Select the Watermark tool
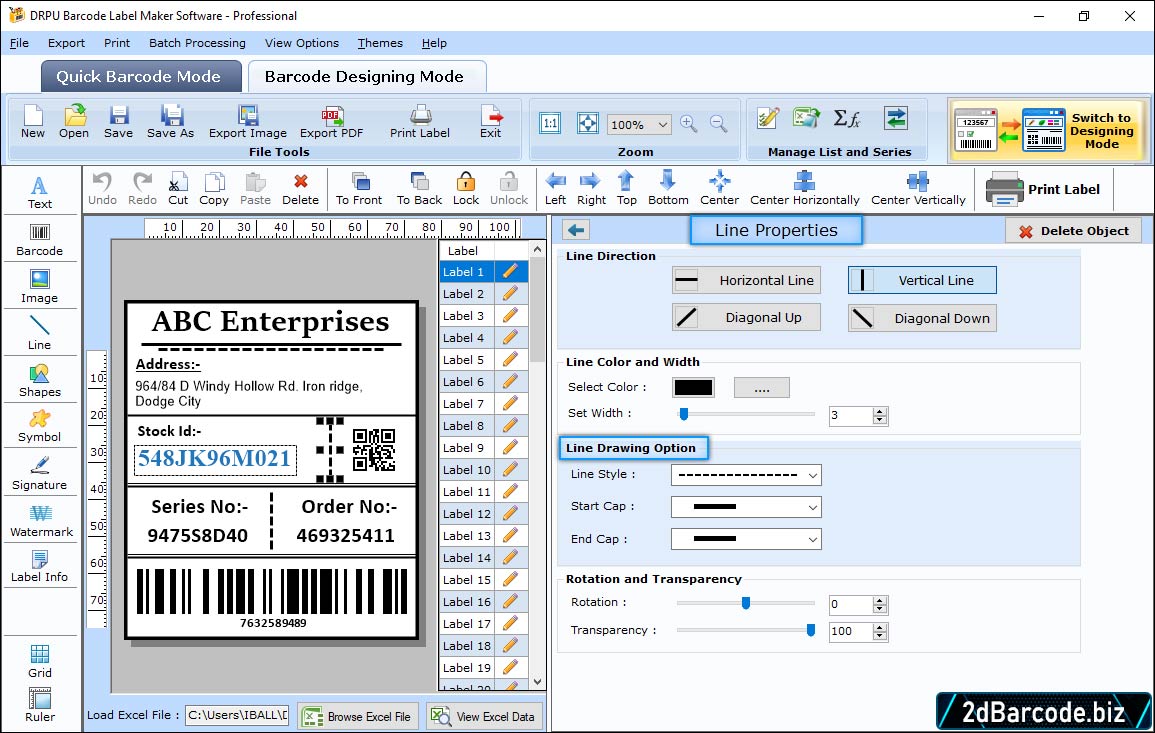Viewport: 1155px width, 733px height. (x=40, y=520)
